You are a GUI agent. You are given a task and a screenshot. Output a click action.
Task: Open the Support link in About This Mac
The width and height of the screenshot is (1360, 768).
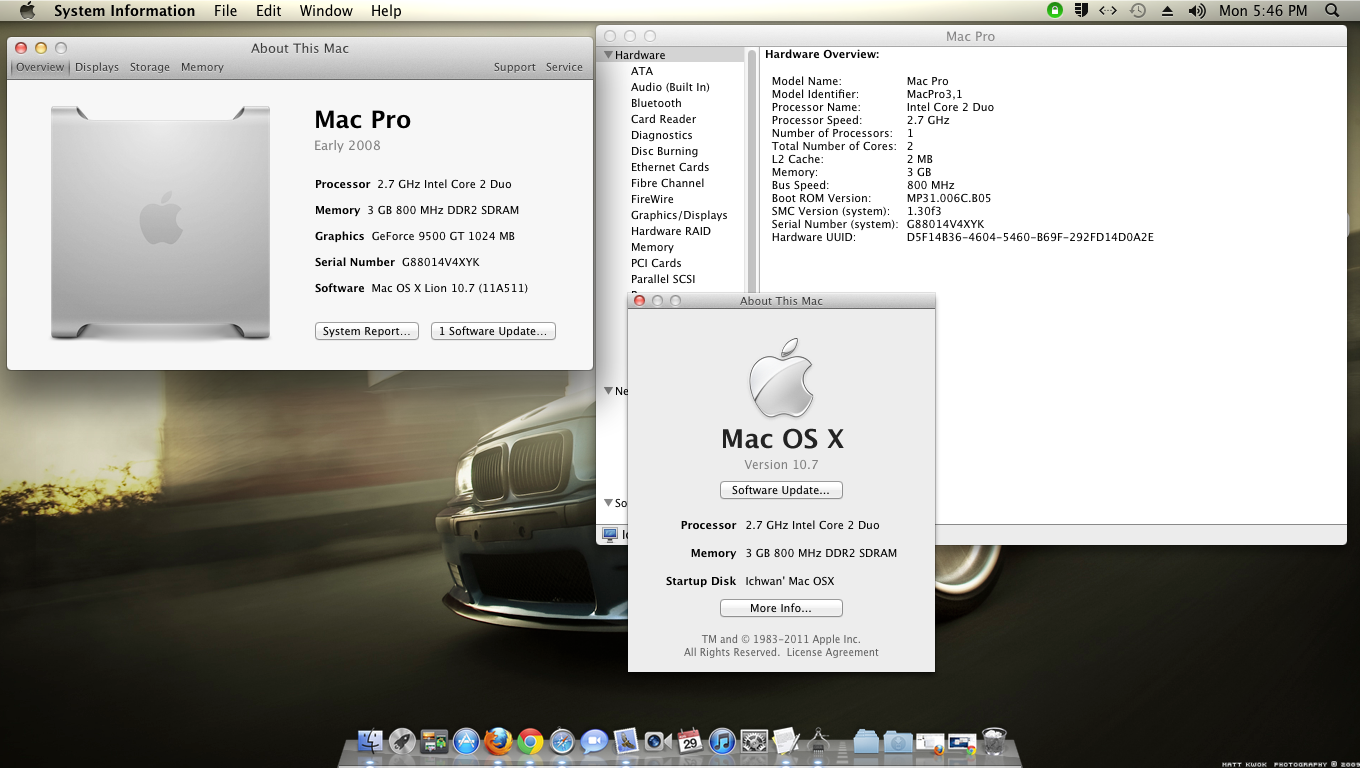[x=514, y=67]
